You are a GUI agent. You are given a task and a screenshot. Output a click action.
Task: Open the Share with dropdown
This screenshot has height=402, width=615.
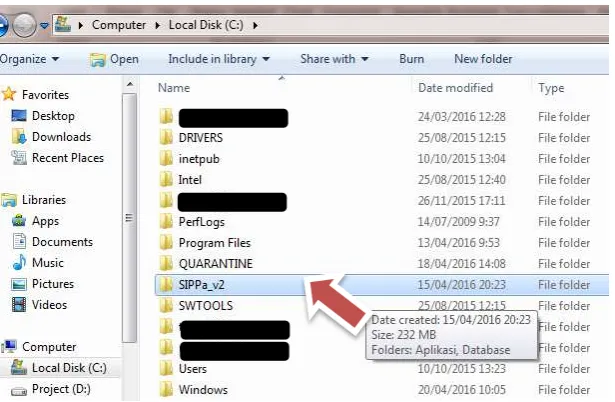pos(334,59)
